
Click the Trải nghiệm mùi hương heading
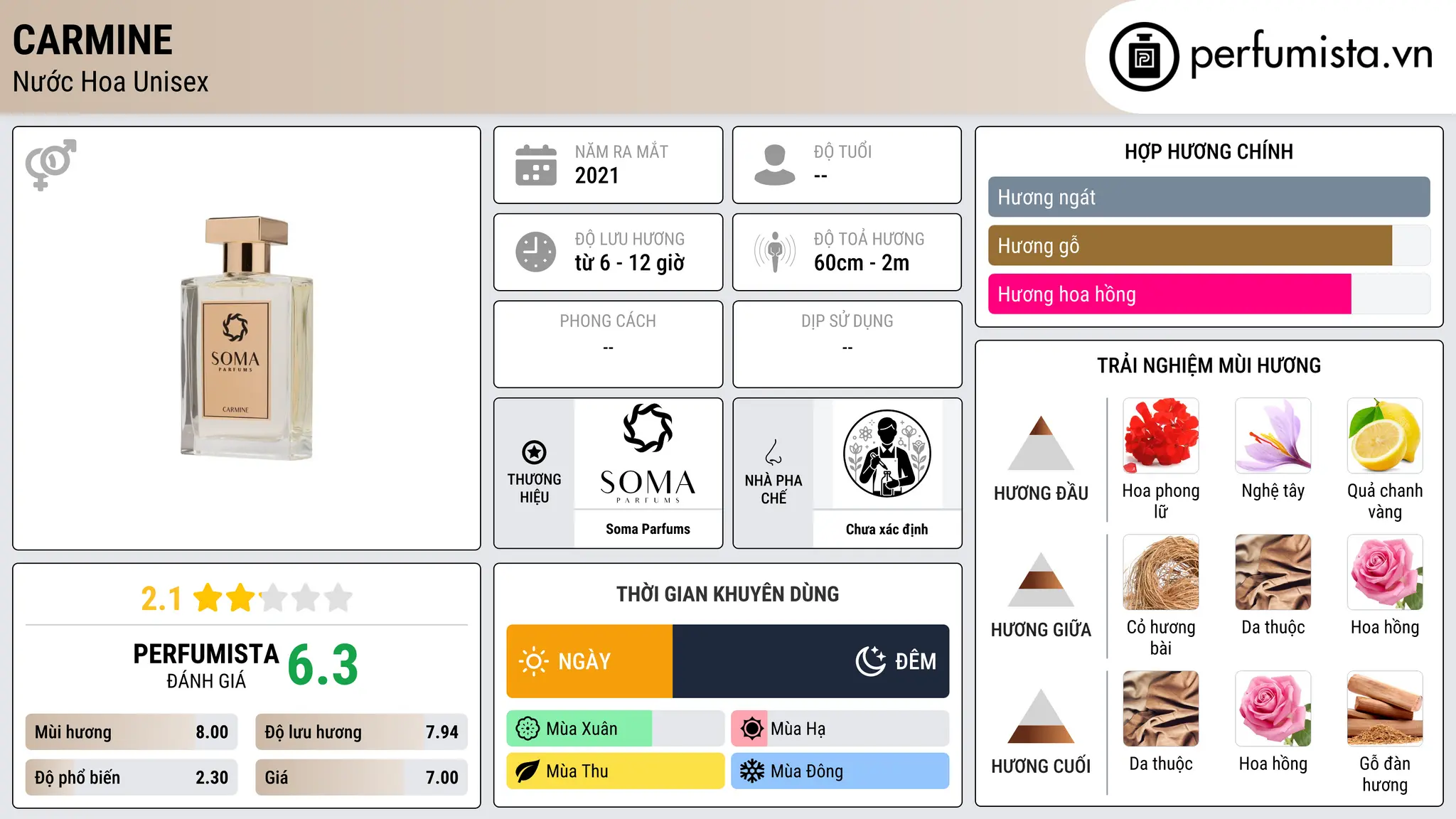pos(1209,365)
